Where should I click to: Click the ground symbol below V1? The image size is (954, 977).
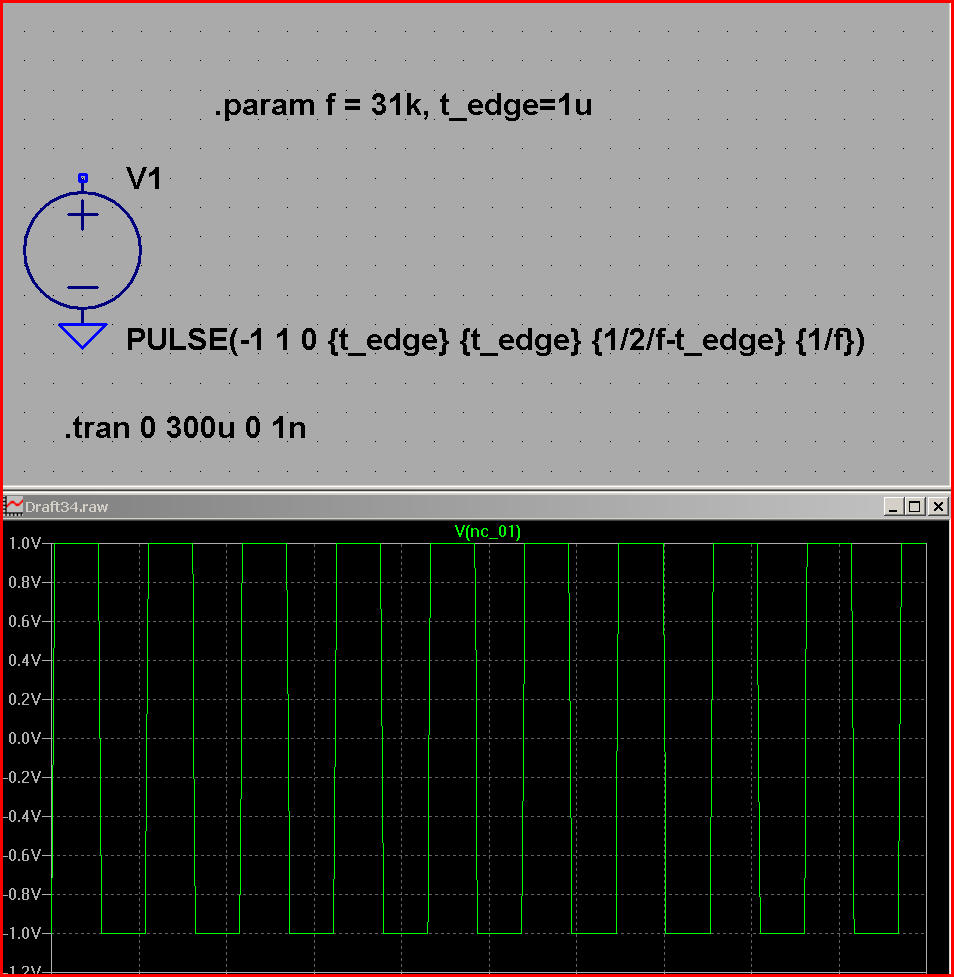[82, 336]
